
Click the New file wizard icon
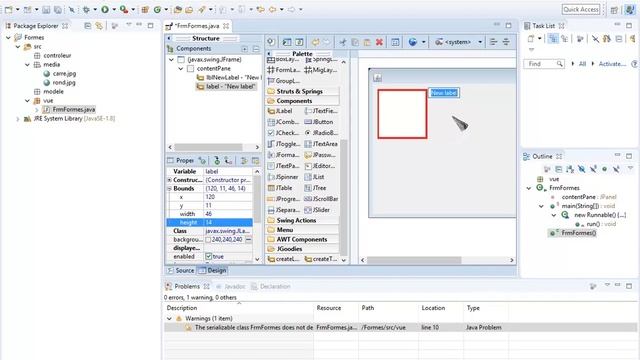click(8, 9)
